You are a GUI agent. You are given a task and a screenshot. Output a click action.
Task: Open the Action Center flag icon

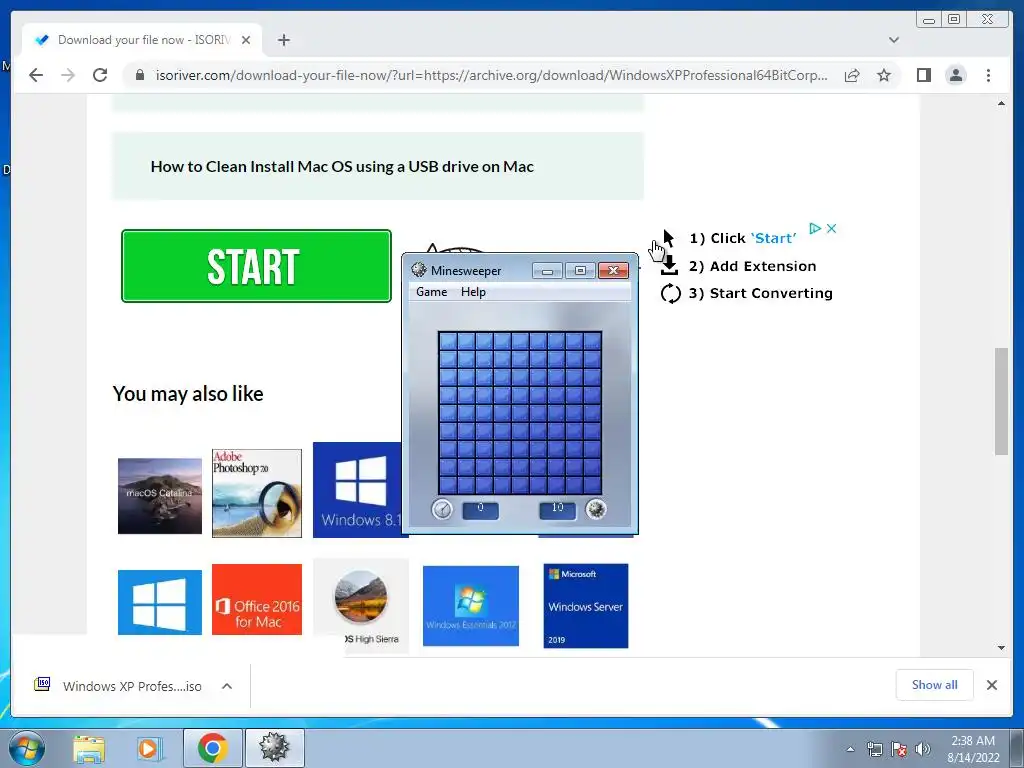tap(899, 749)
